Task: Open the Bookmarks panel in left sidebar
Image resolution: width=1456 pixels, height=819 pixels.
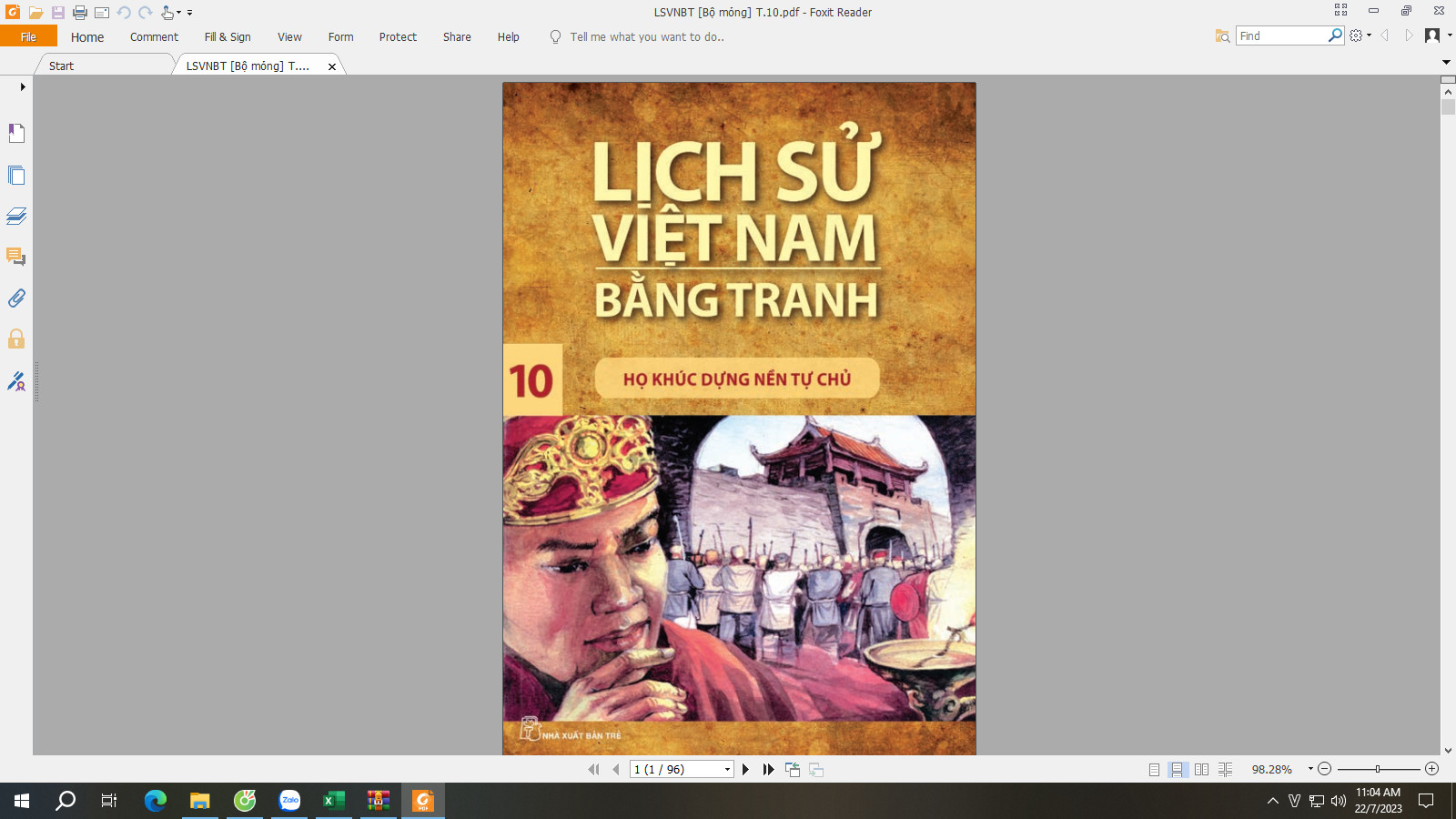Action: coord(16,134)
